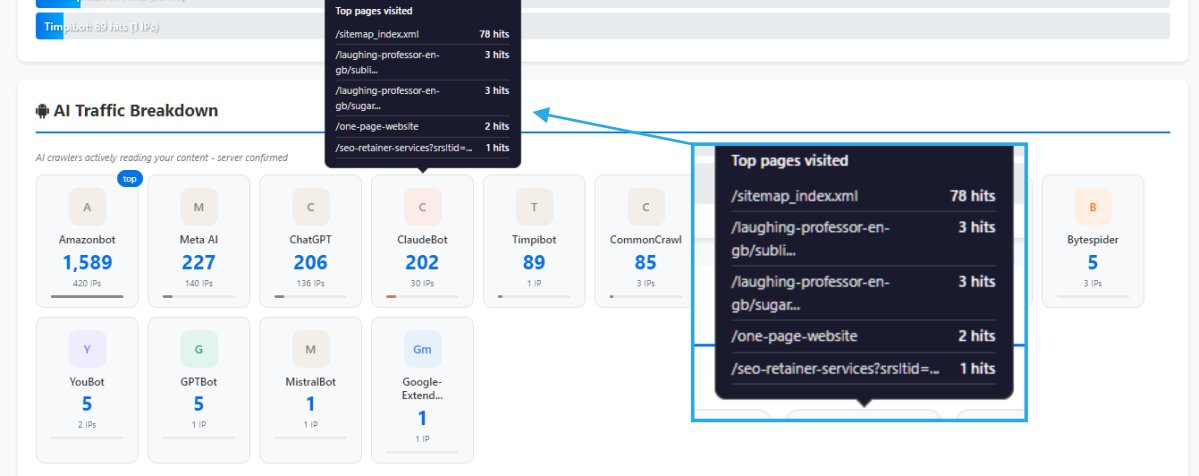Click the ClaudeBot 'C' avatar icon
The height and width of the screenshot is (476, 1199).
423,207
